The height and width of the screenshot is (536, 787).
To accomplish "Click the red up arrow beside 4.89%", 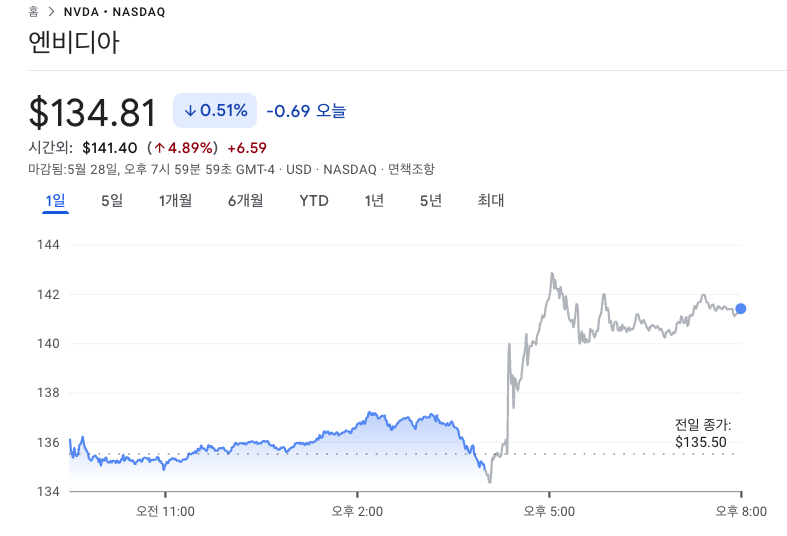I will pyautogui.click(x=159, y=148).
